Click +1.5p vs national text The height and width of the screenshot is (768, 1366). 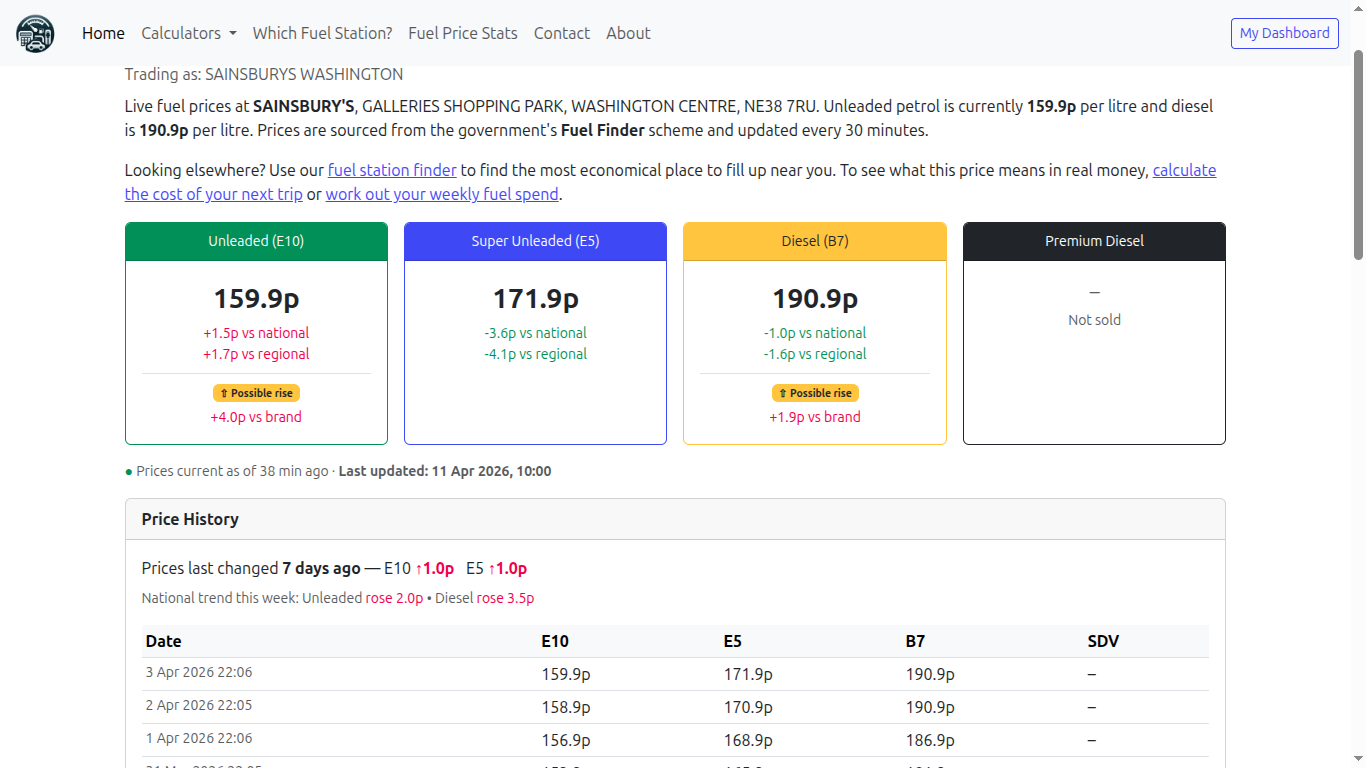(x=256, y=333)
